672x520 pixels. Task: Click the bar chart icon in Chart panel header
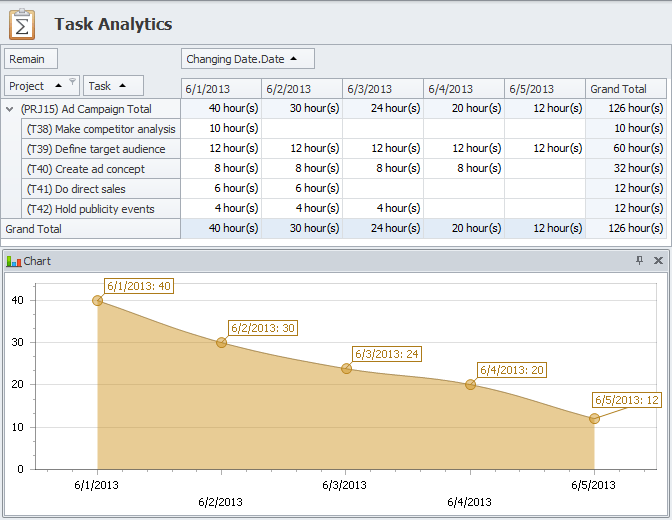pos(14,260)
